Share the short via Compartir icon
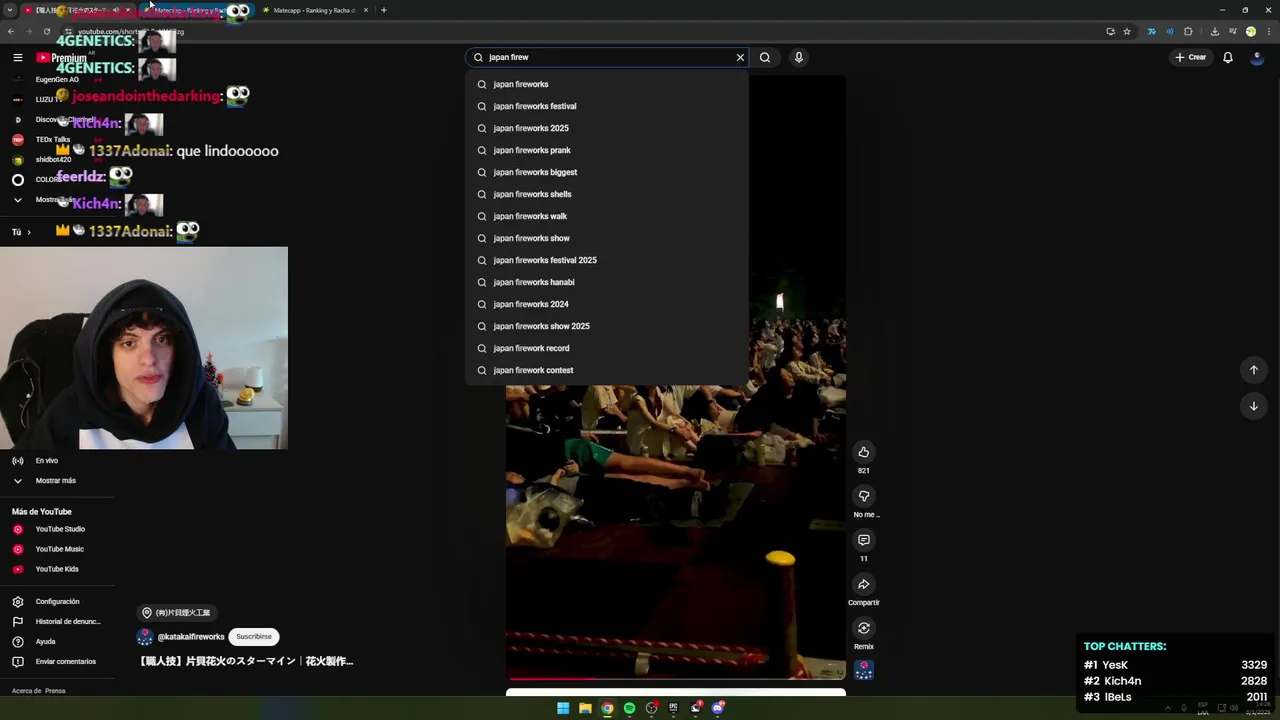This screenshot has width=1280, height=720. [864, 584]
